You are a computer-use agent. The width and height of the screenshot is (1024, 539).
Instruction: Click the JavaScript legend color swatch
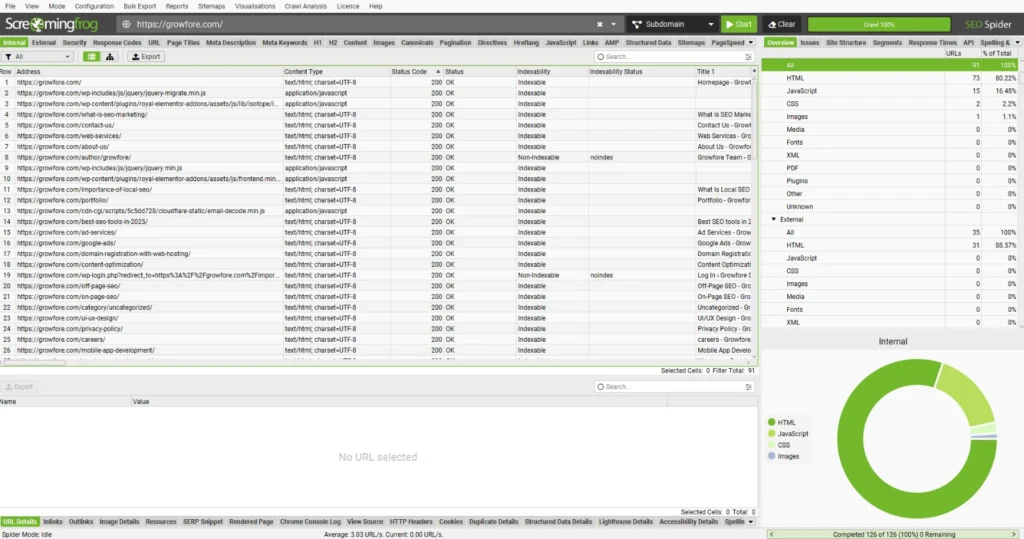click(771, 433)
